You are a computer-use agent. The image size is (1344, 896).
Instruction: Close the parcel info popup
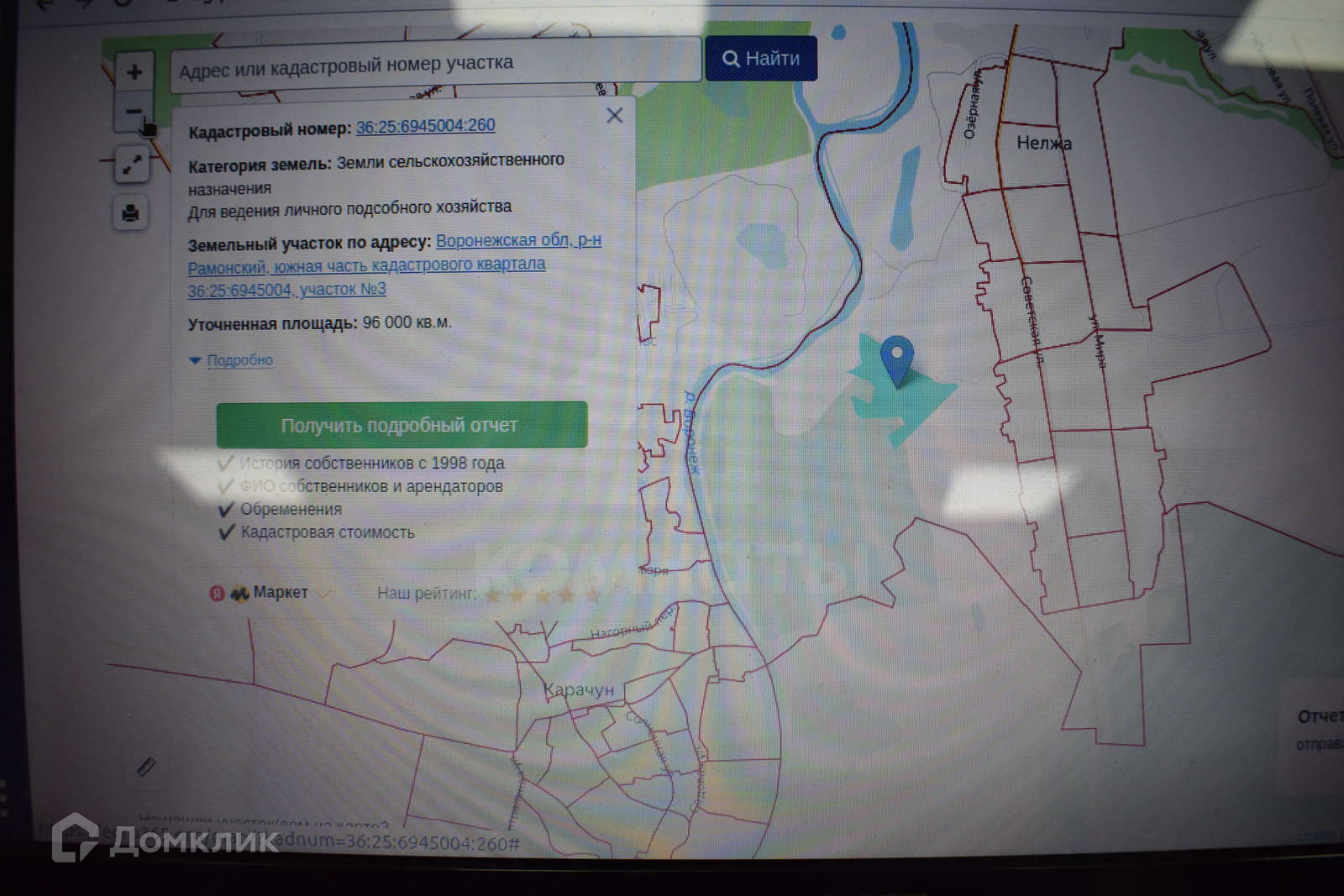click(615, 116)
